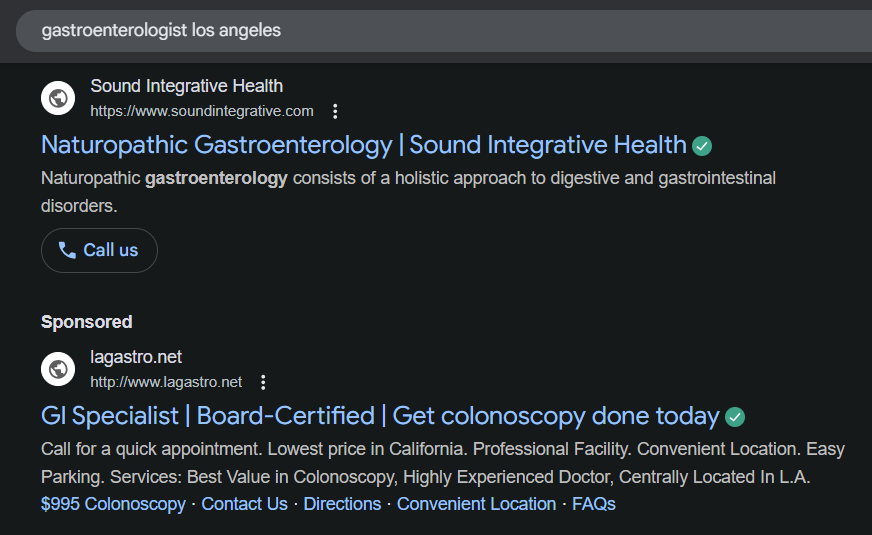Open the Directions sitelink
Screen dimensions: 872x535
342,504
